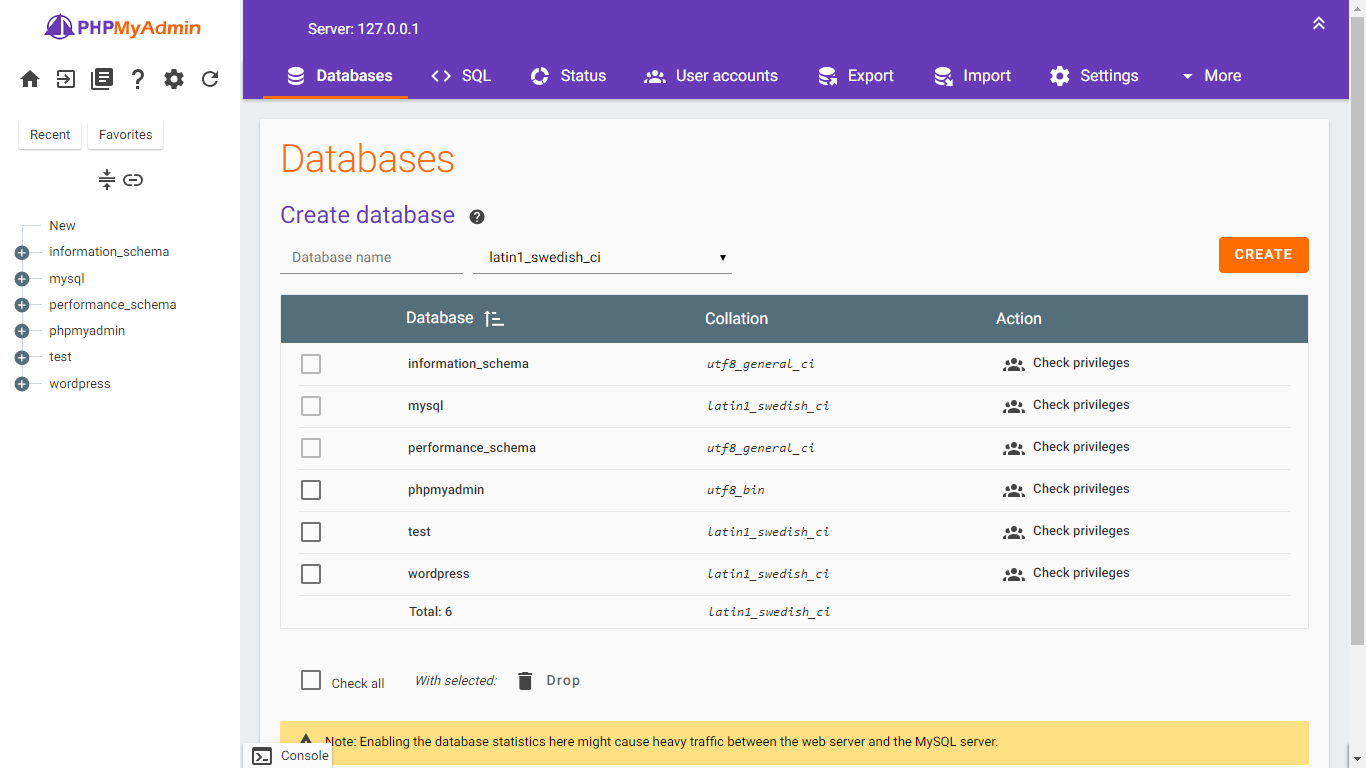The image size is (1366, 768).
Task: Click privileges icon for information_schema row
Action: click(1014, 365)
